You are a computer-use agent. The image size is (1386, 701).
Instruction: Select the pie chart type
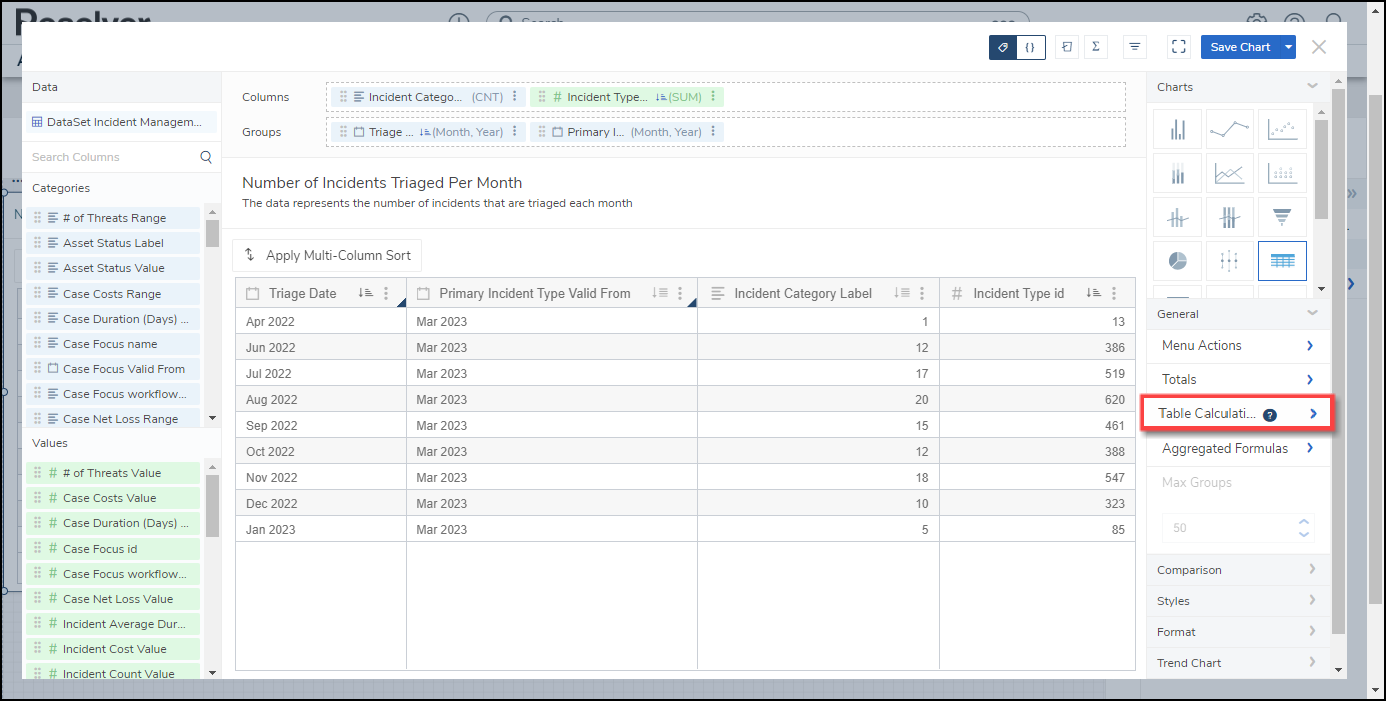(1178, 261)
